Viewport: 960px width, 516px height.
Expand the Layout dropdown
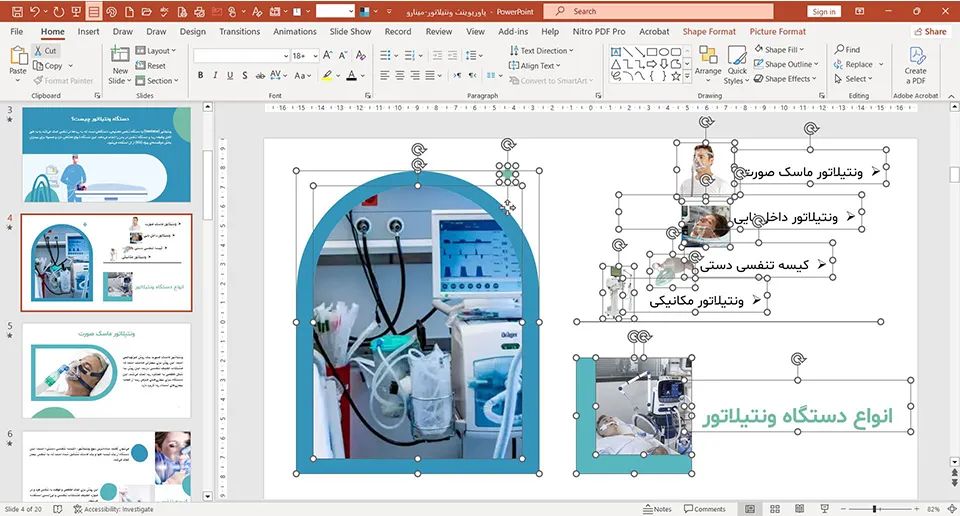pos(156,51)
